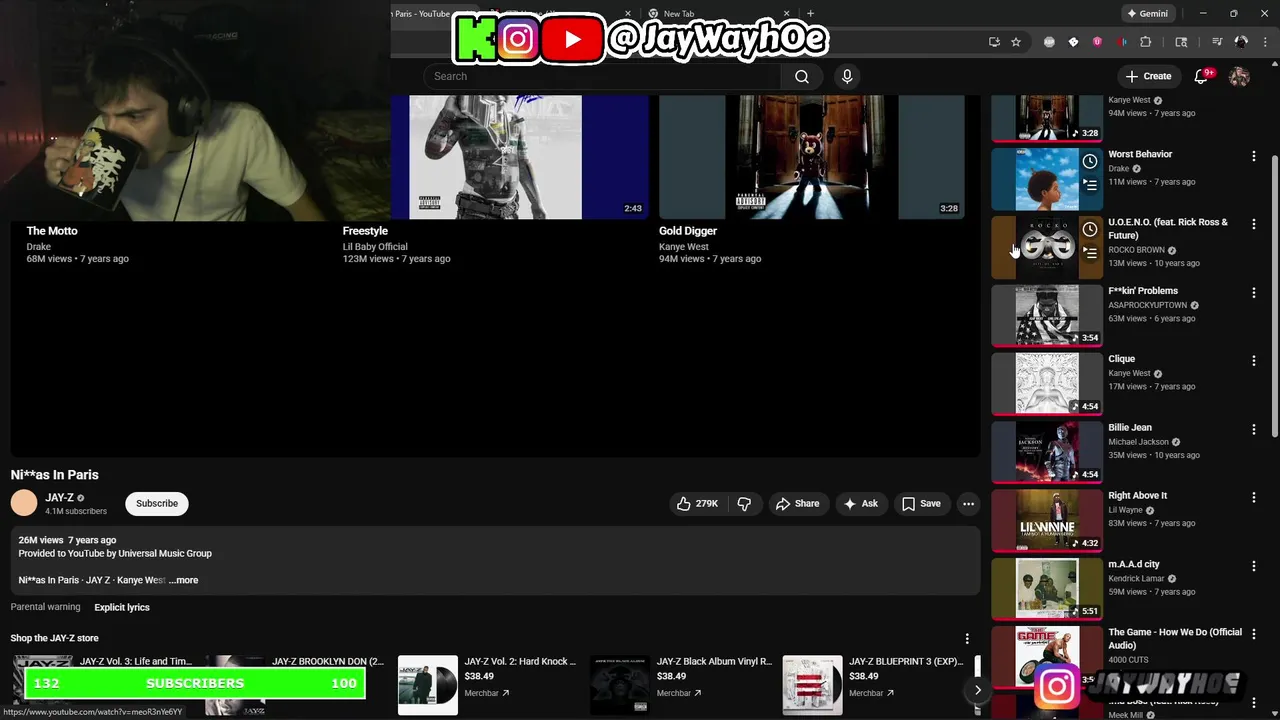Add U.O.E.N.O. to Watch later
This screenshot has height=720, width=1280.
pos(1090,229)
